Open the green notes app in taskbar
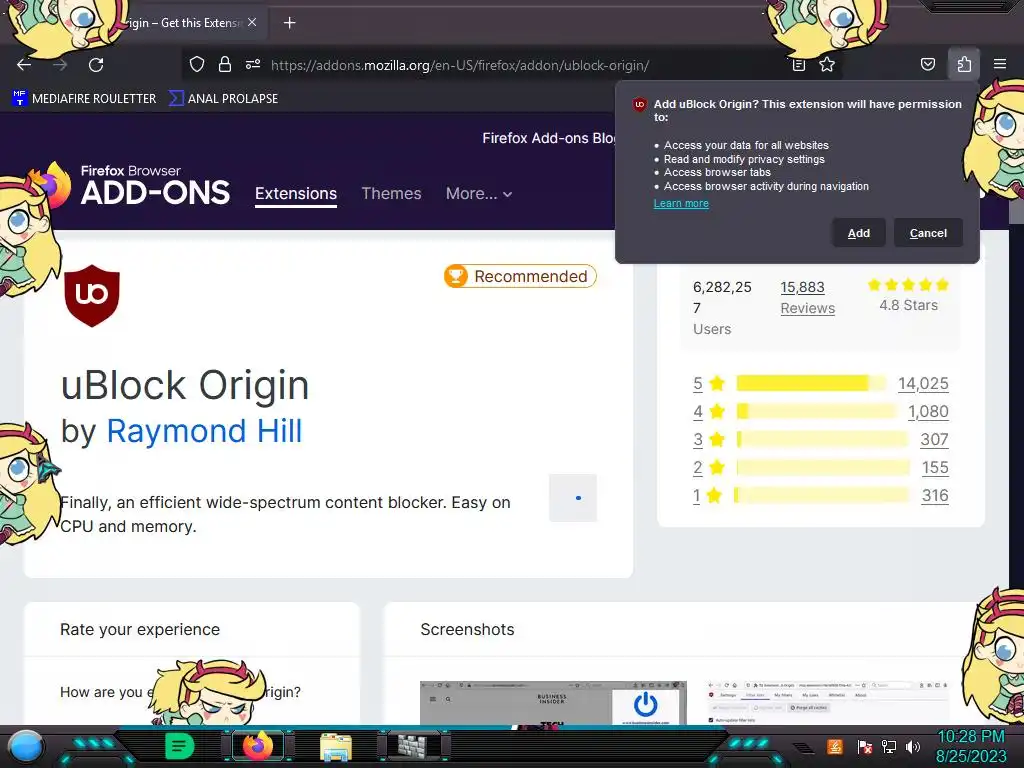The height and width of the screenshot is (768, 1024). point(180,745)
